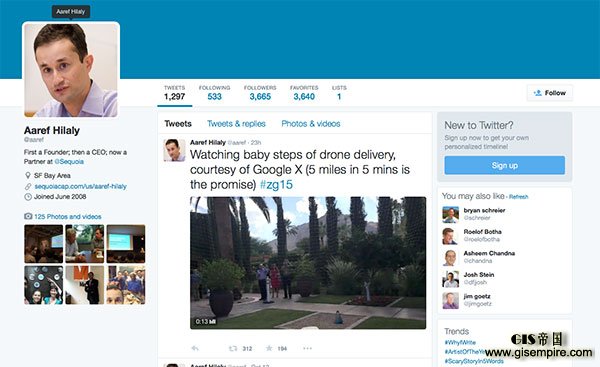Switch to the Tweets tab
This screenshot has height=367, width=600.
click(x=178, y=124)
